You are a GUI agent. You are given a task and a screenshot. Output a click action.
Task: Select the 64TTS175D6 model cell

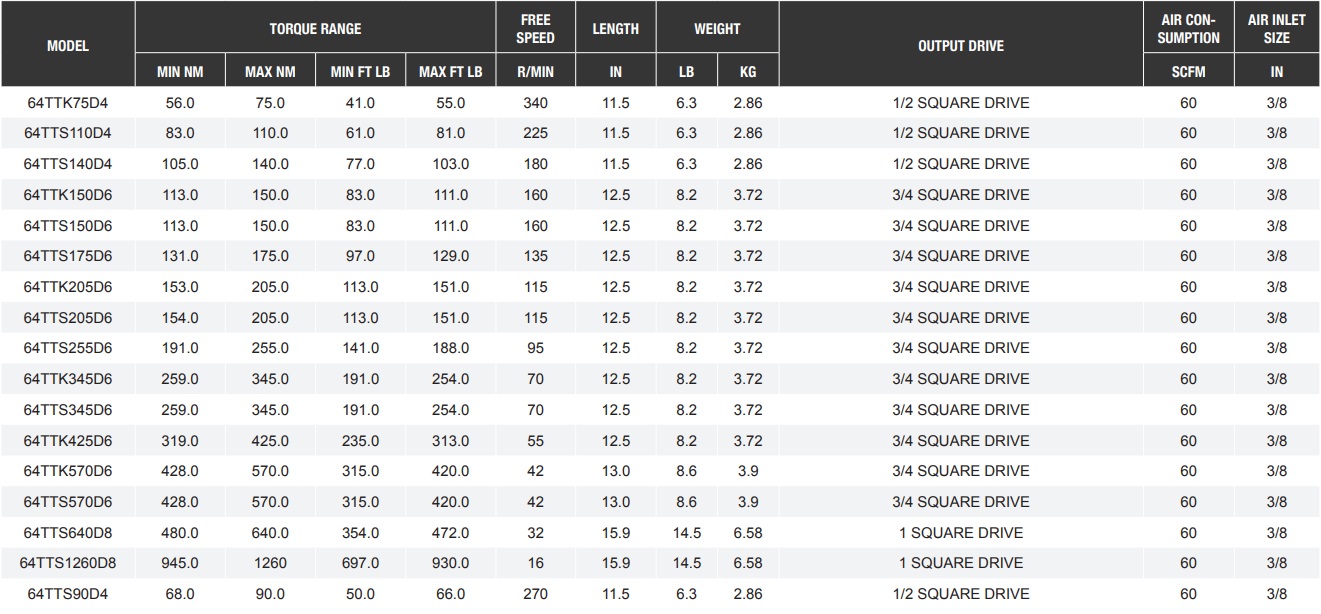(68, 256)
